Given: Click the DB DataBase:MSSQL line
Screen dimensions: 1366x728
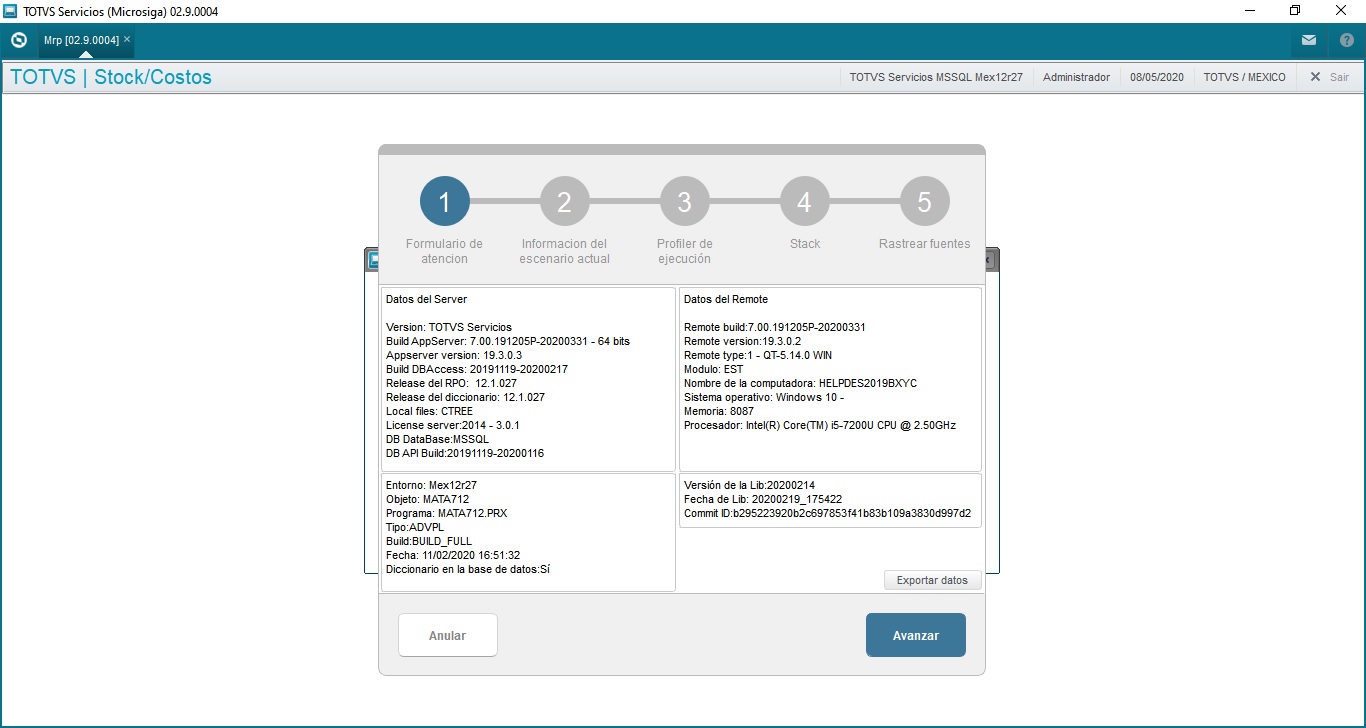Looking at the screenshot, I should (437, 439).
